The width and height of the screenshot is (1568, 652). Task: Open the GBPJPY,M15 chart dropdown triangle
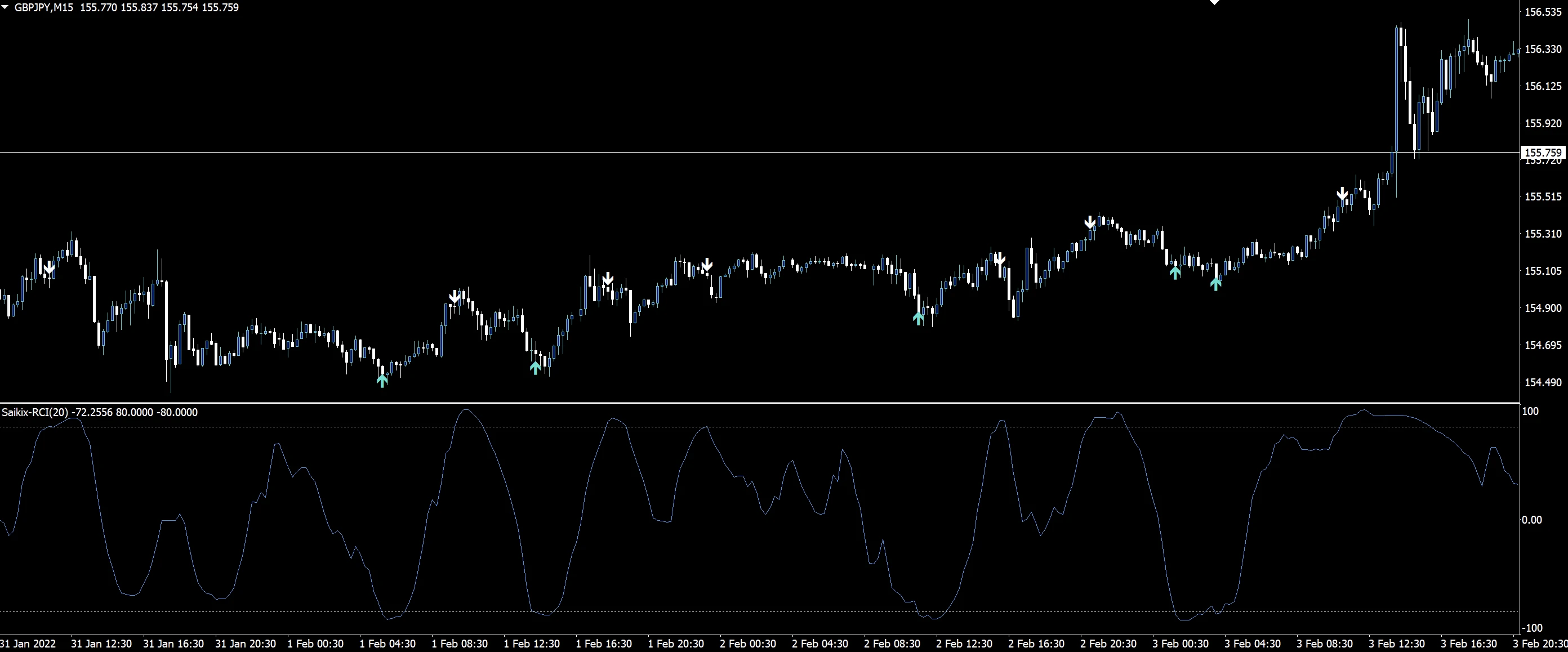(6, 7)
